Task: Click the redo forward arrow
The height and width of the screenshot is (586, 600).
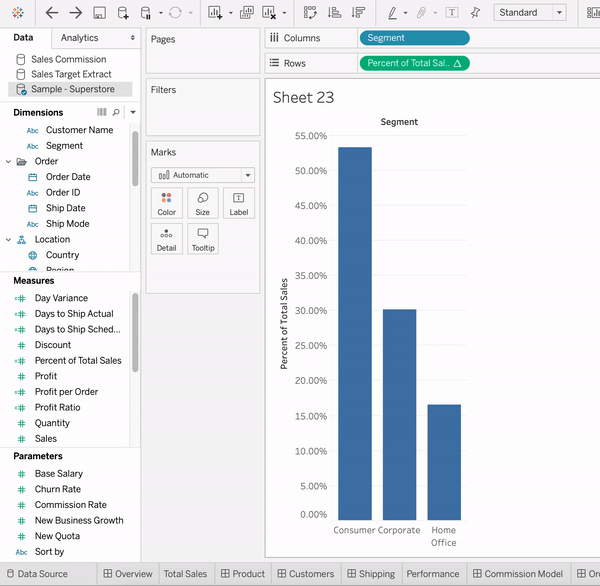Action: coord(75,13)
